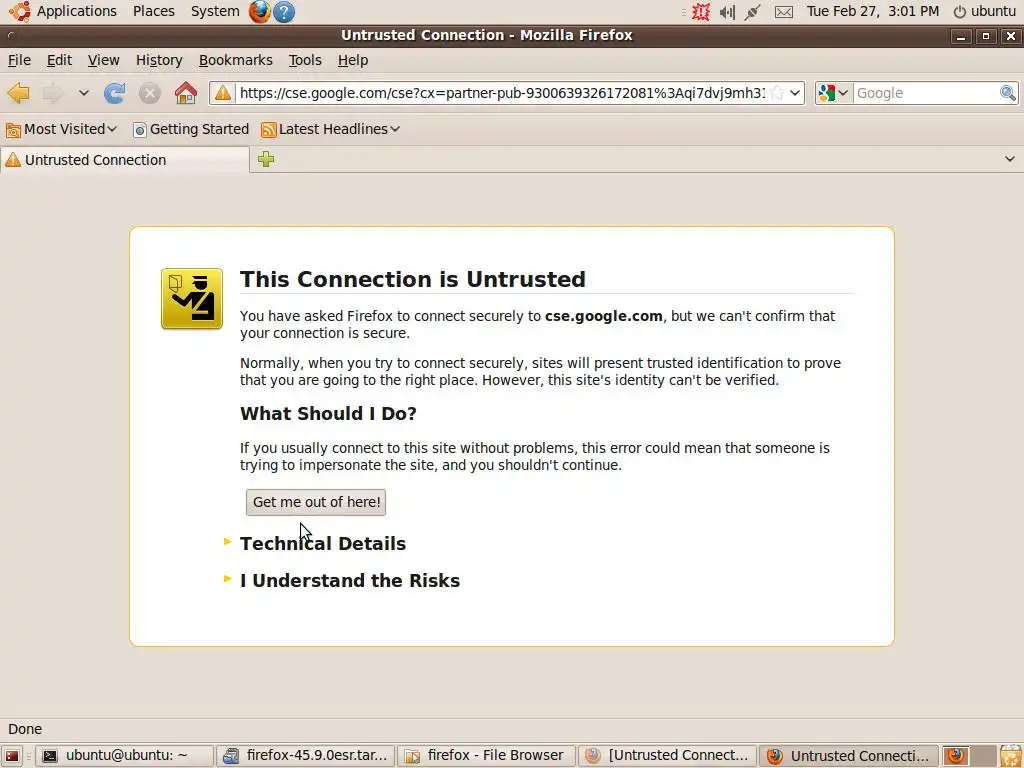Open the ubuntu user session menu
Viewport: 1024px width, 768px height.
click(x=985, y=11)
